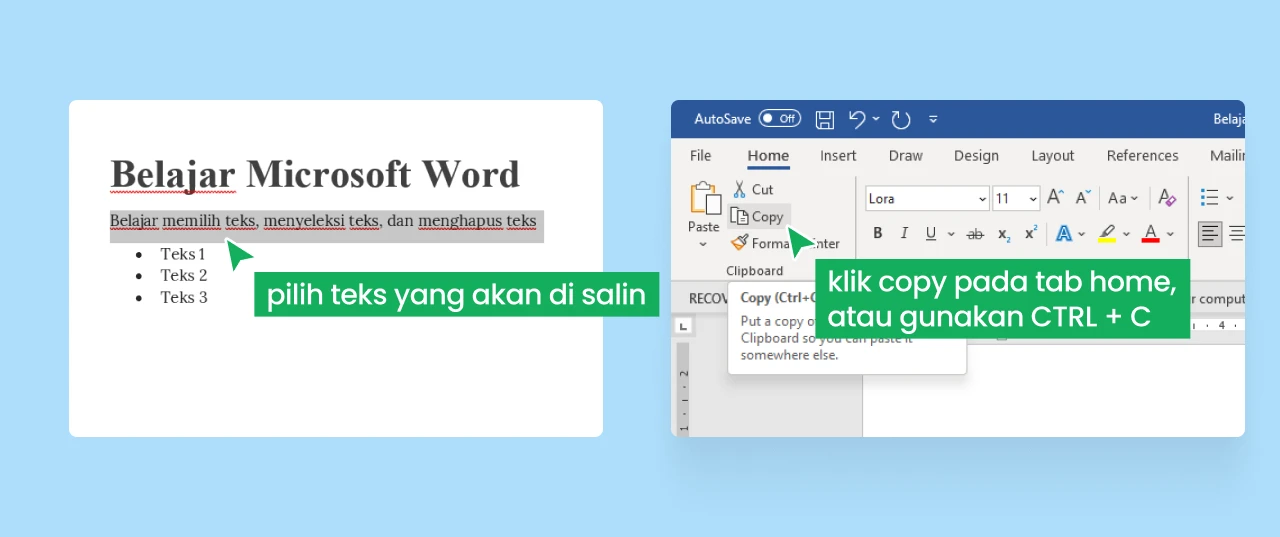Click Increase Font Size icon

pos(1055,198)
